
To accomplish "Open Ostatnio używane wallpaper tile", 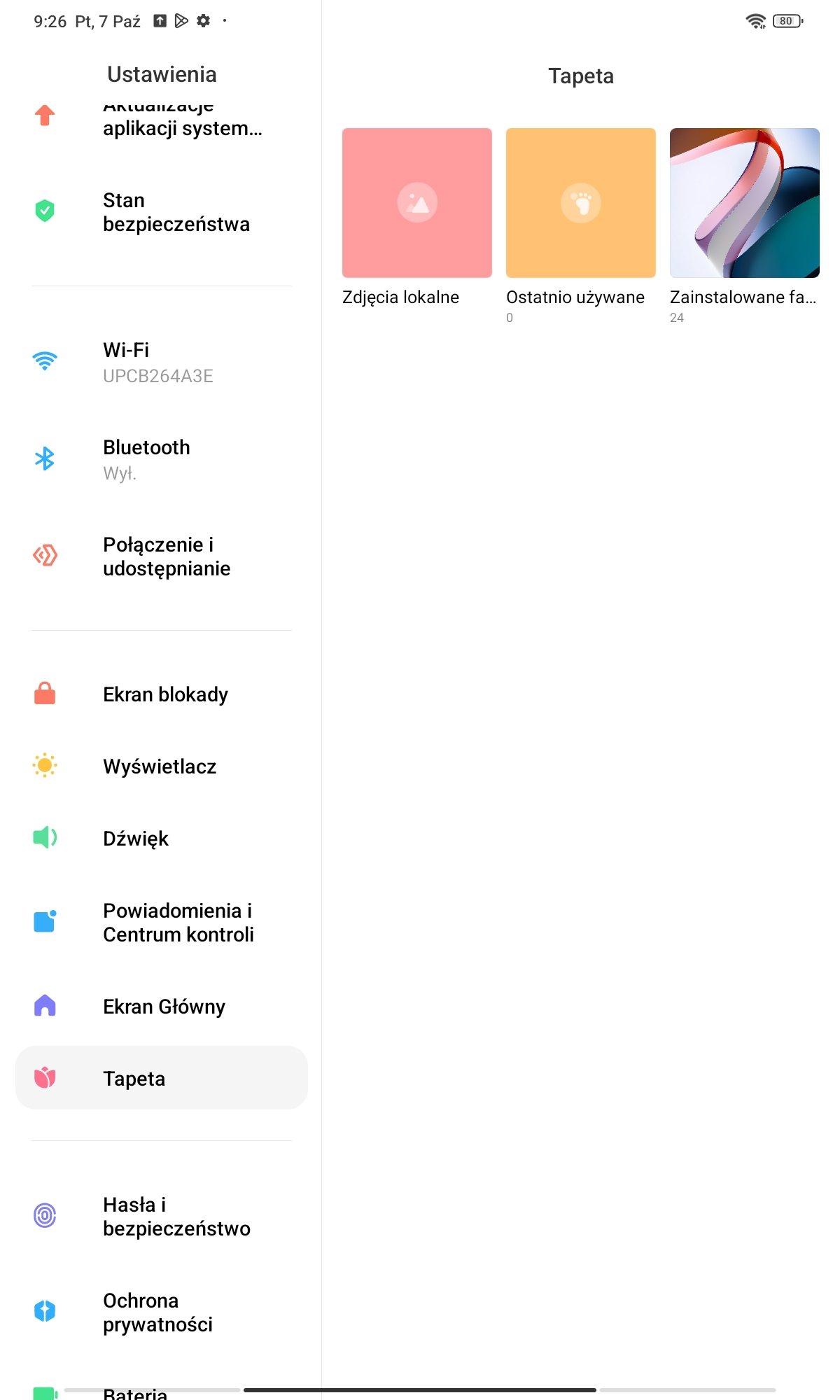I will click(581, 203).
